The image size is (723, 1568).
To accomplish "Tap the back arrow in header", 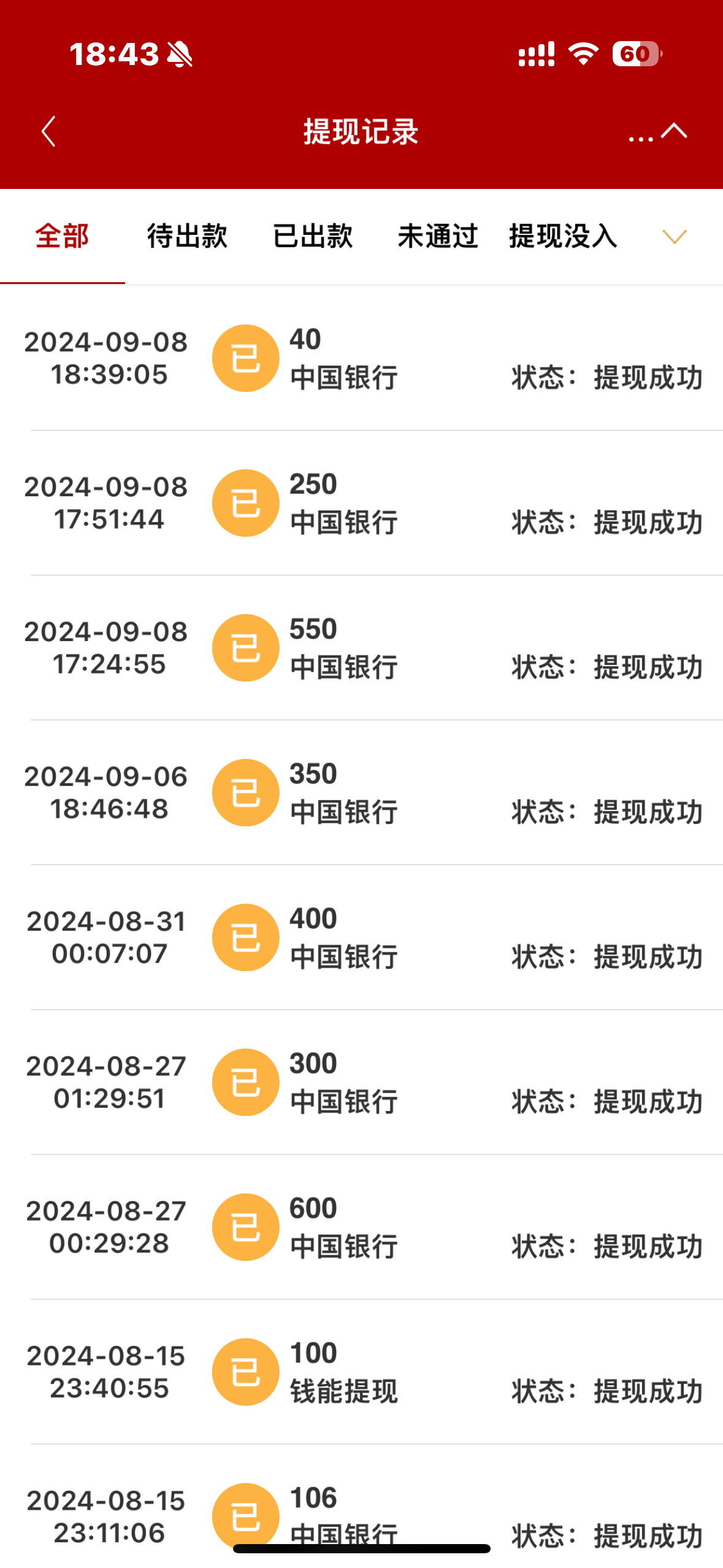I will click(48, 131).
